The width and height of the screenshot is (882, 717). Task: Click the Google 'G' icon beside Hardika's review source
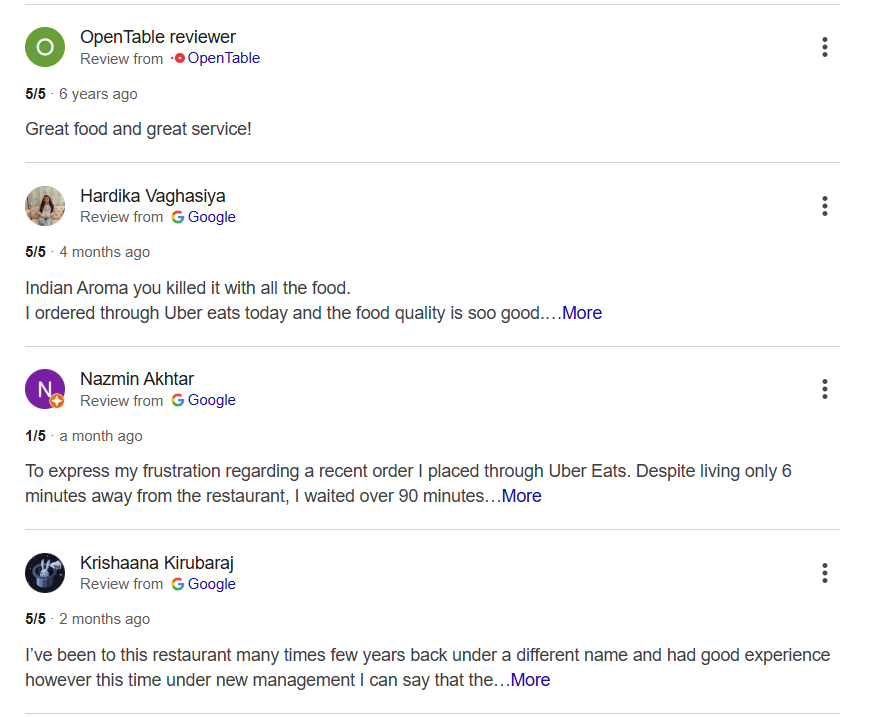(178, 217)
